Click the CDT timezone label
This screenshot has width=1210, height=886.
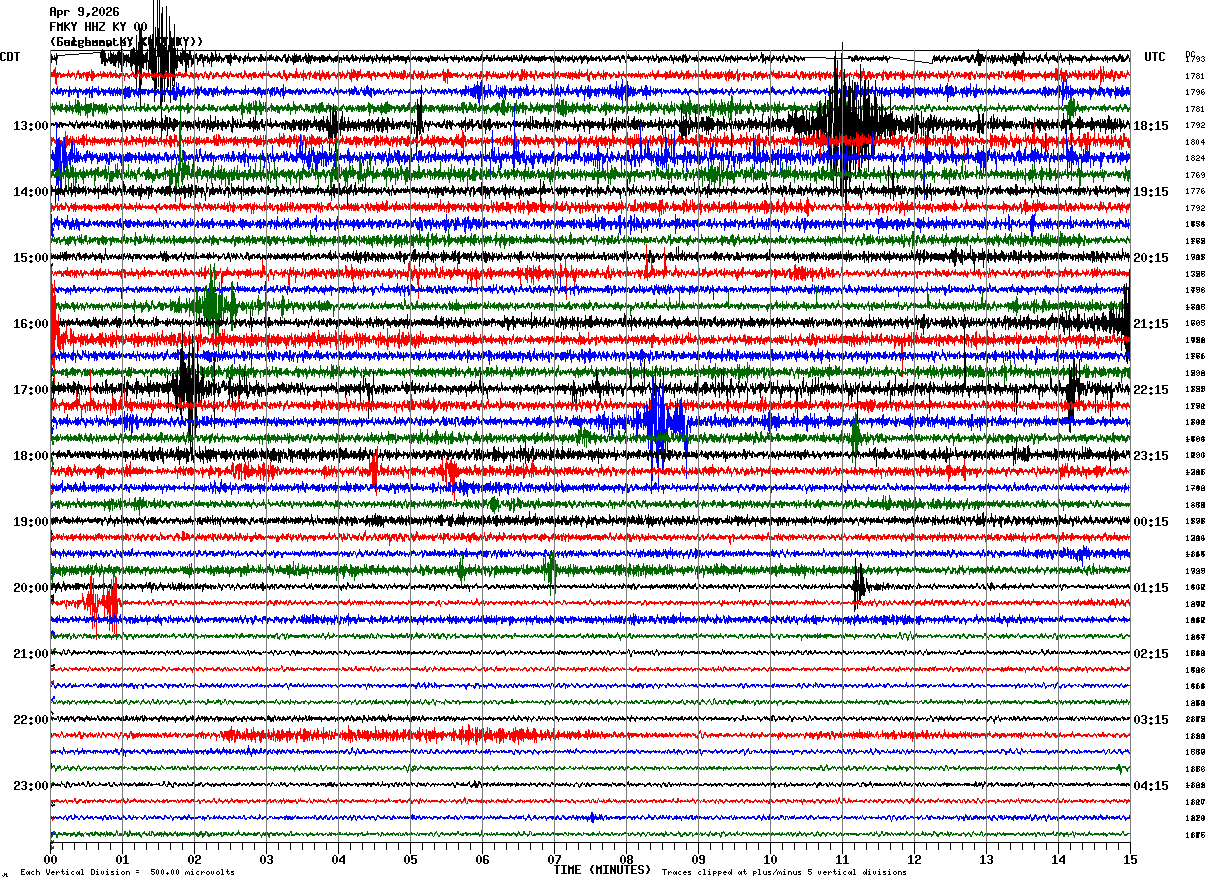tap(10, 57)
